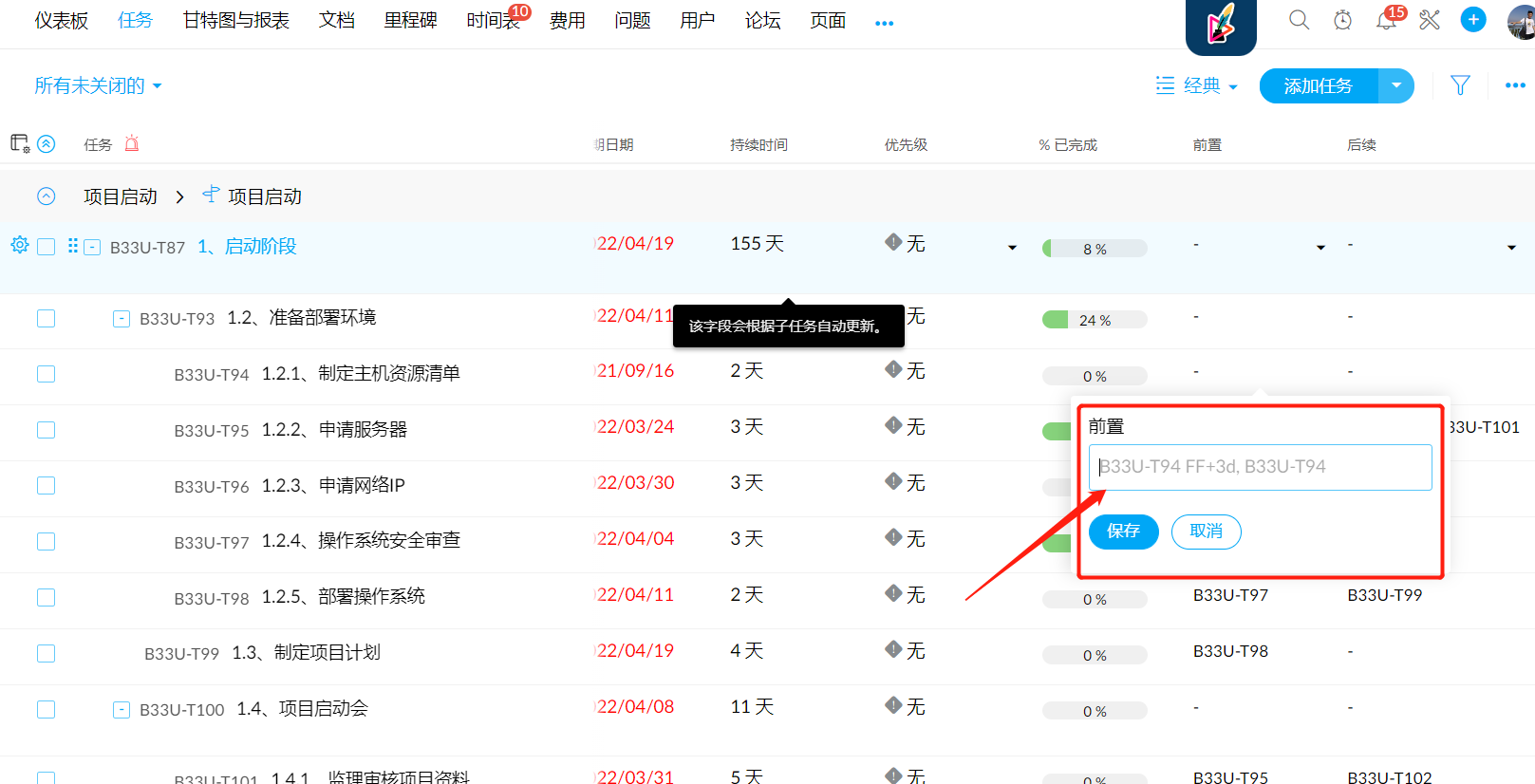Screen dimensions: 1535x784
Task: Open the search magnifier icon
Action: (x=1299, y=20)
